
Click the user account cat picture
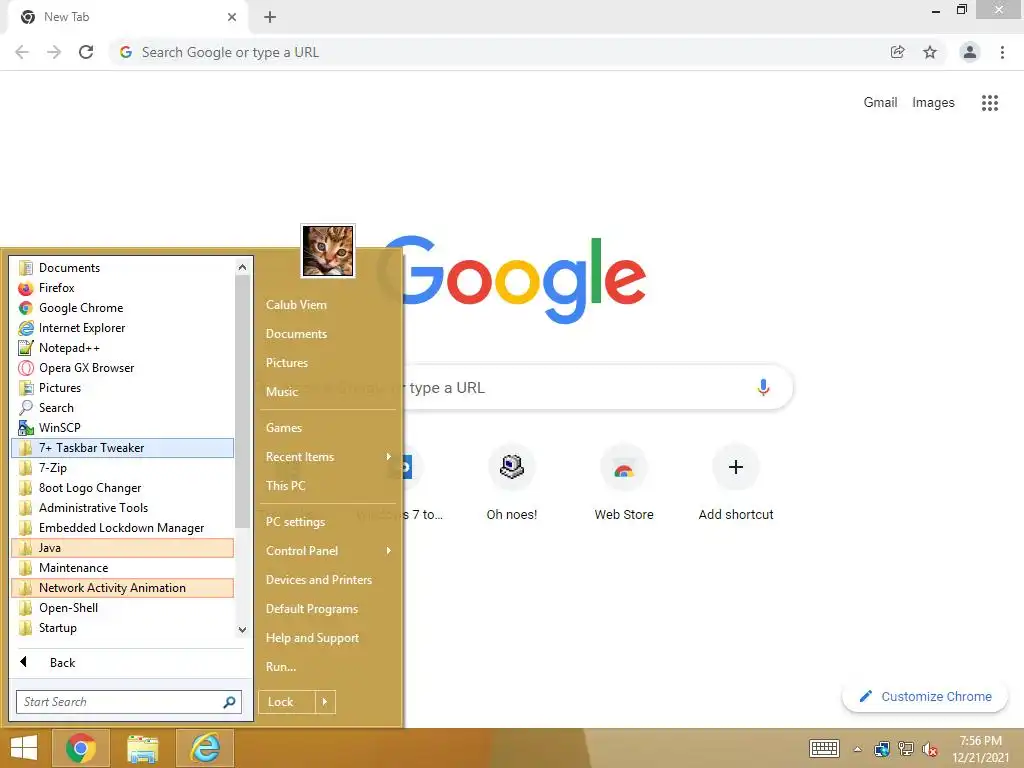coord(328,251)
